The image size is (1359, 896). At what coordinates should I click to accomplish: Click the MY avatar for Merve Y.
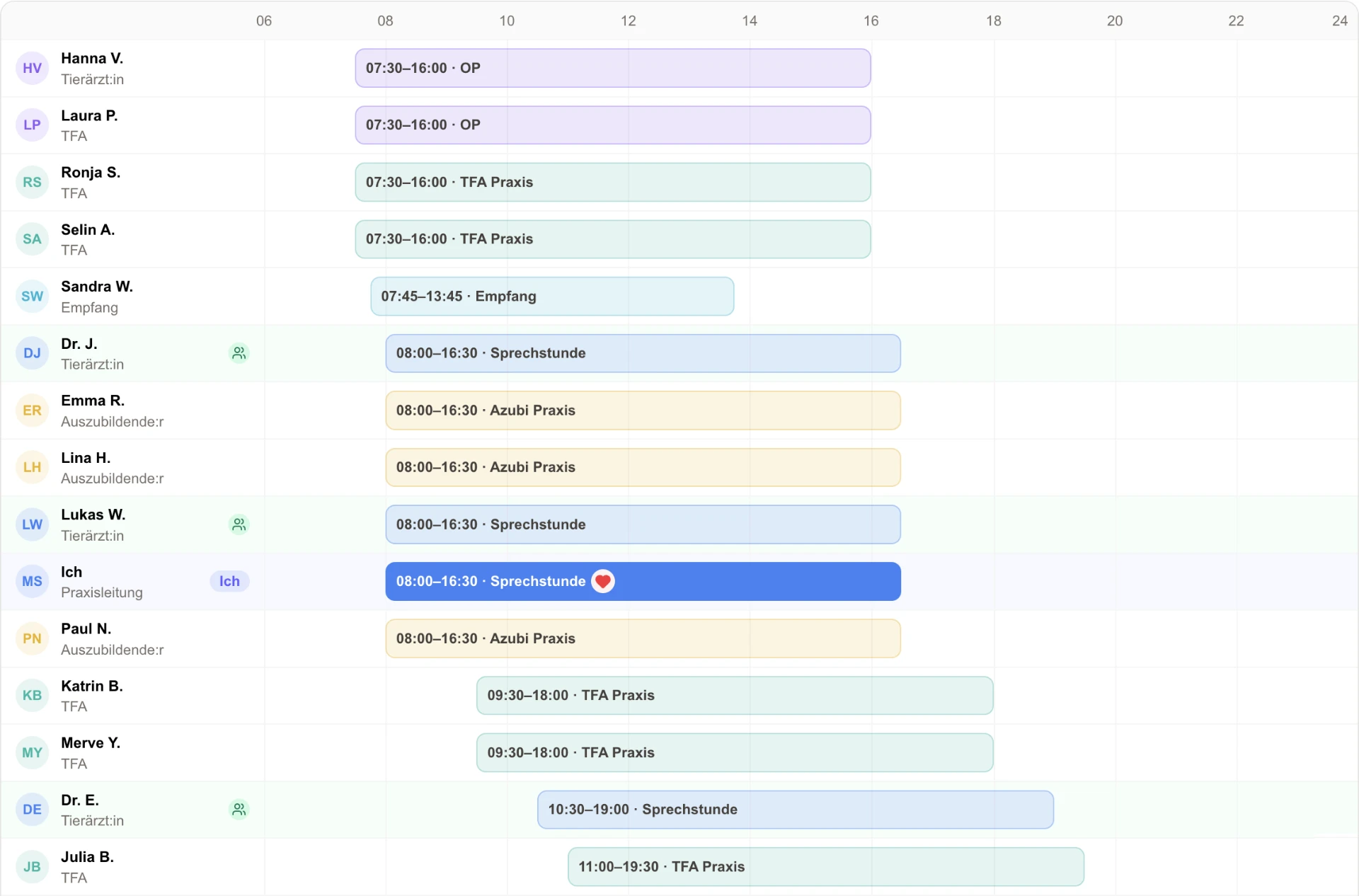click(32, 752)
